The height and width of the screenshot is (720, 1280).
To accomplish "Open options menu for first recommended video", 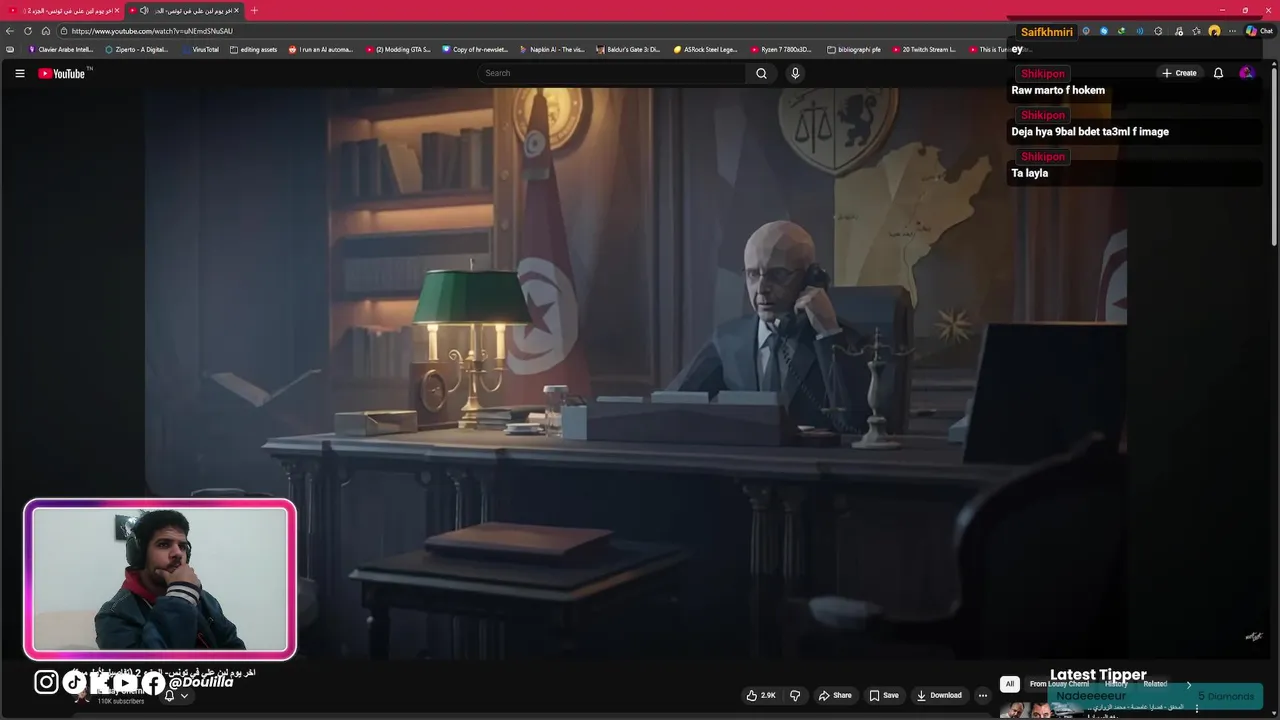I will pos(1196,709).
